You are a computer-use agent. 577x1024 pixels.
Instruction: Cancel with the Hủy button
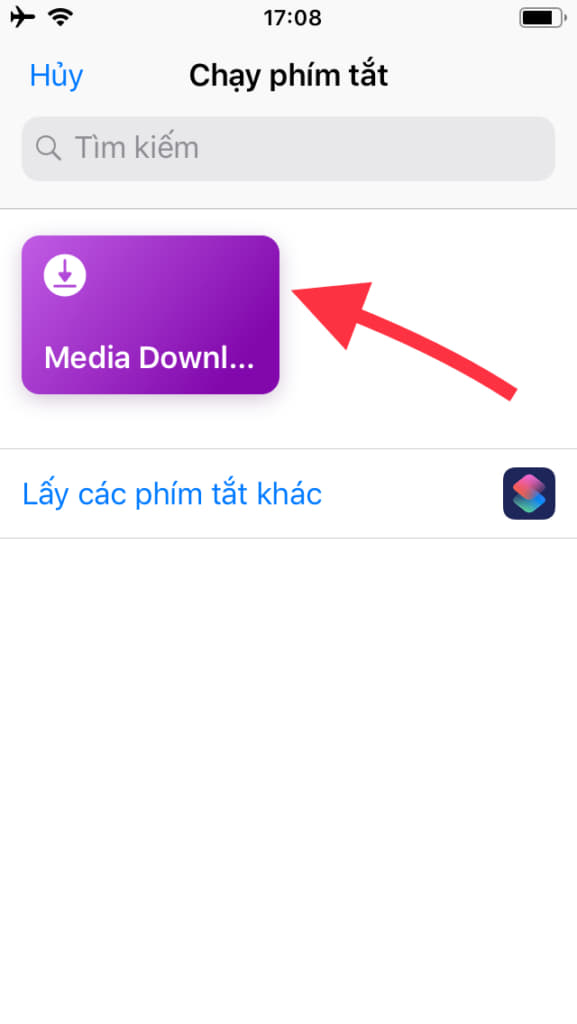(56, 76)
